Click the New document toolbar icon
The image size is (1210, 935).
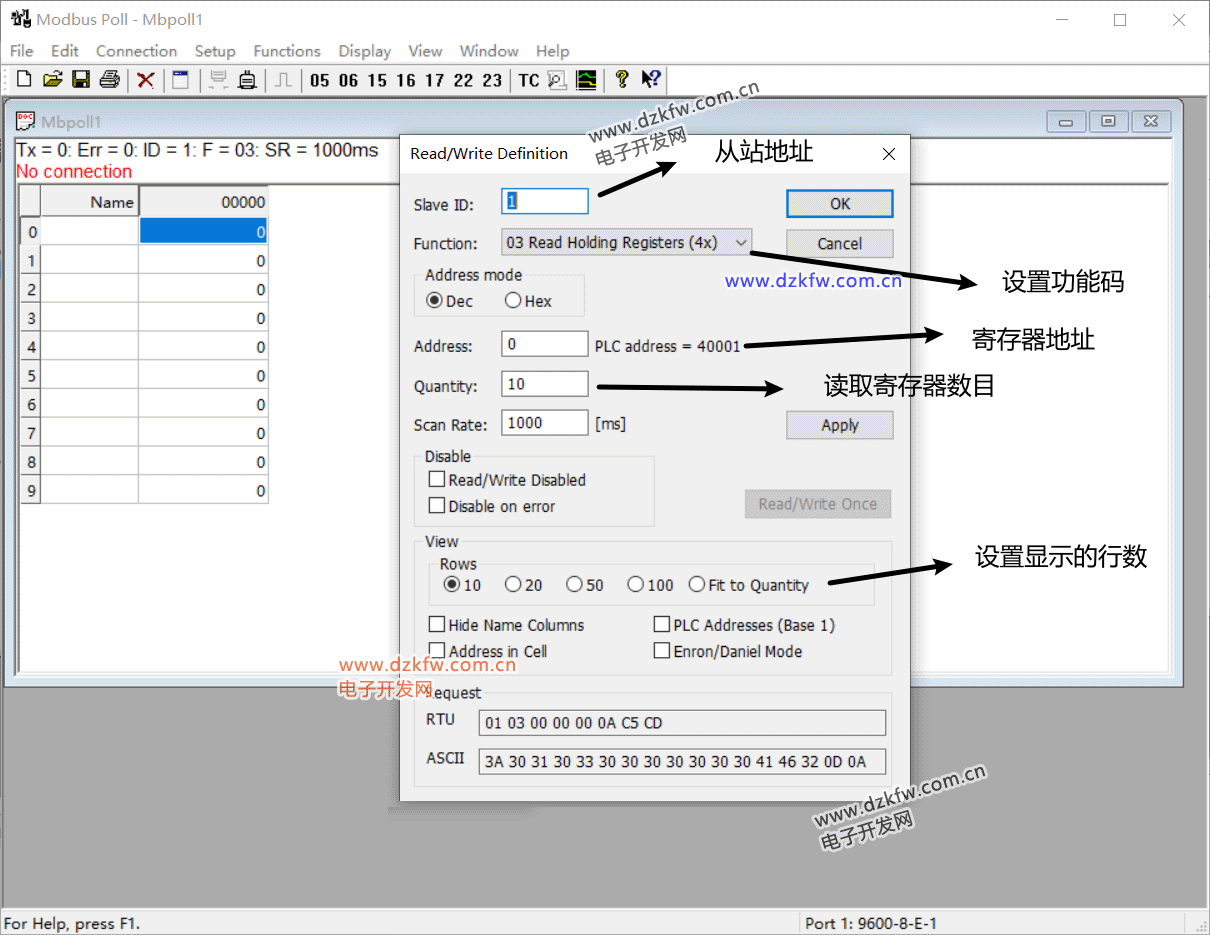(24, 80)
